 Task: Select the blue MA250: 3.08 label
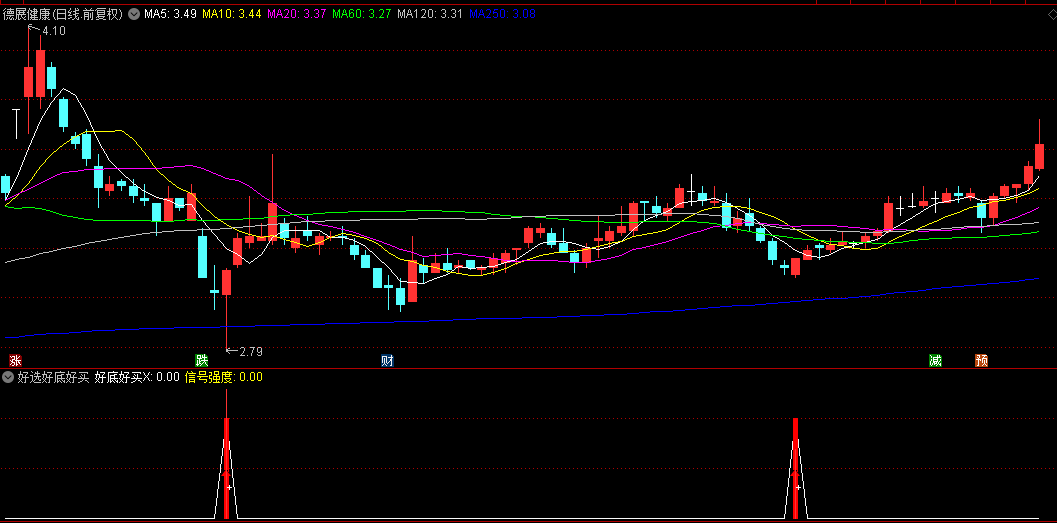pyautogui.click(x=502, y=13)
